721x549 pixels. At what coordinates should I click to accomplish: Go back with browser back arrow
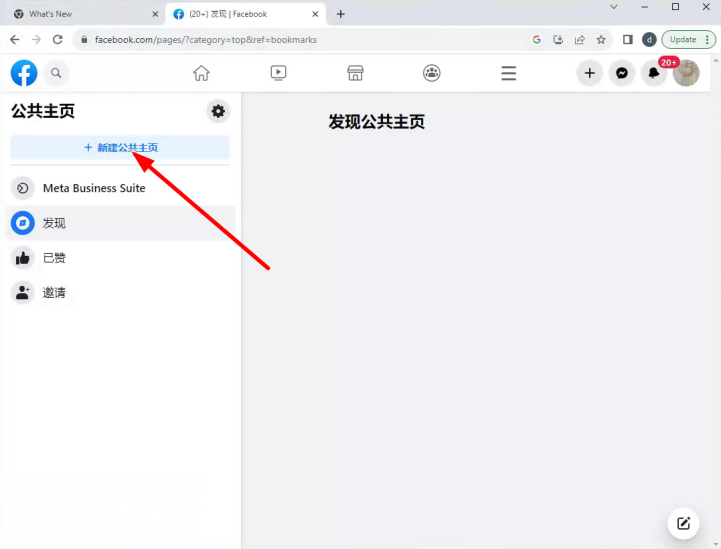(x=15, y=40)
